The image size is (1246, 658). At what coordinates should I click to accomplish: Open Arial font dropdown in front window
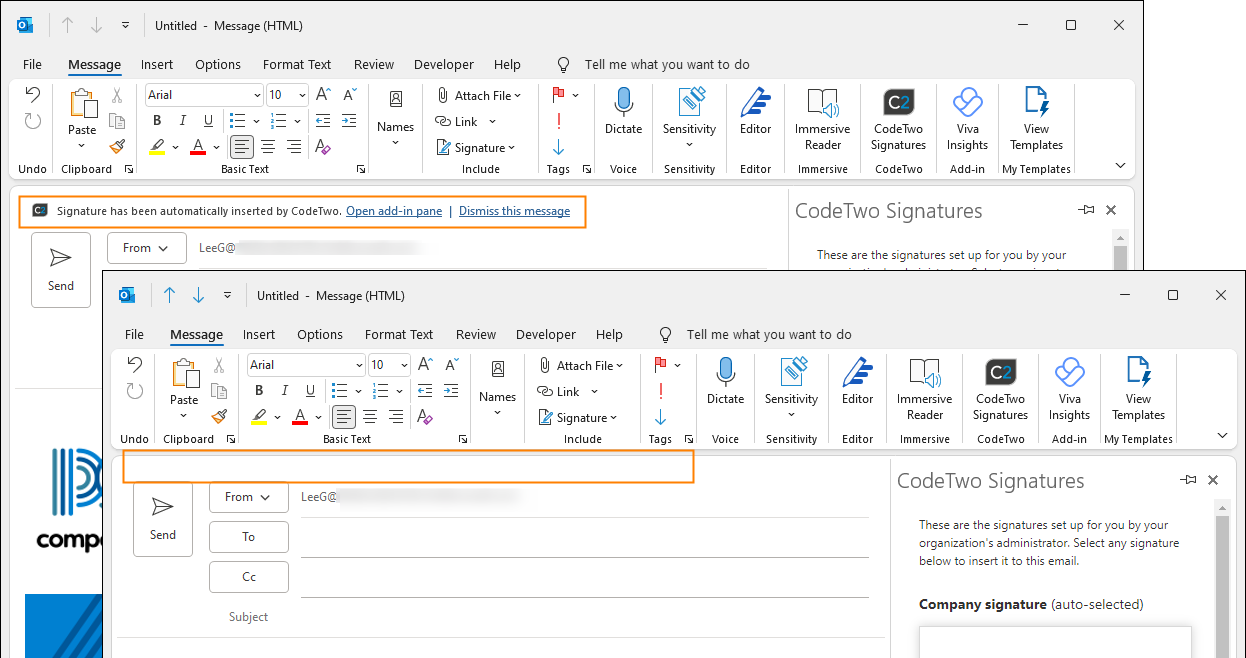[359, 365]
